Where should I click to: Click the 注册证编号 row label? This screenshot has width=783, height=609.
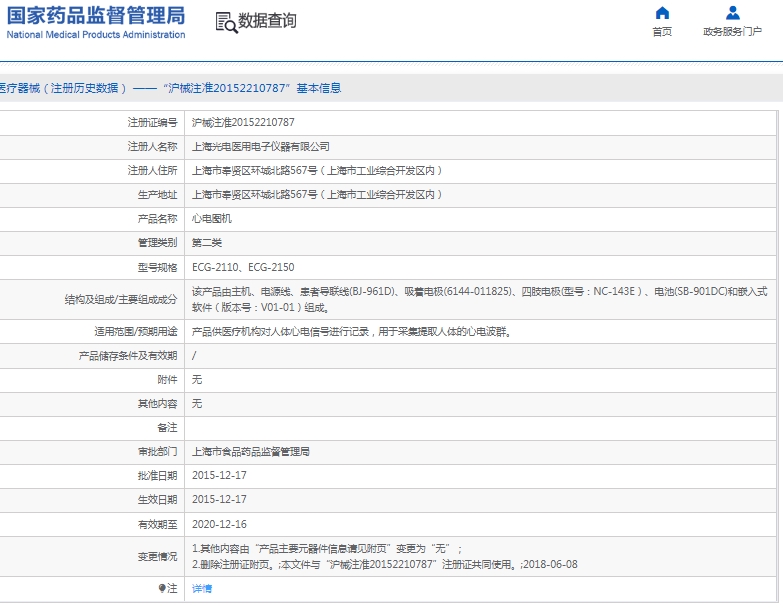(152, 123)
